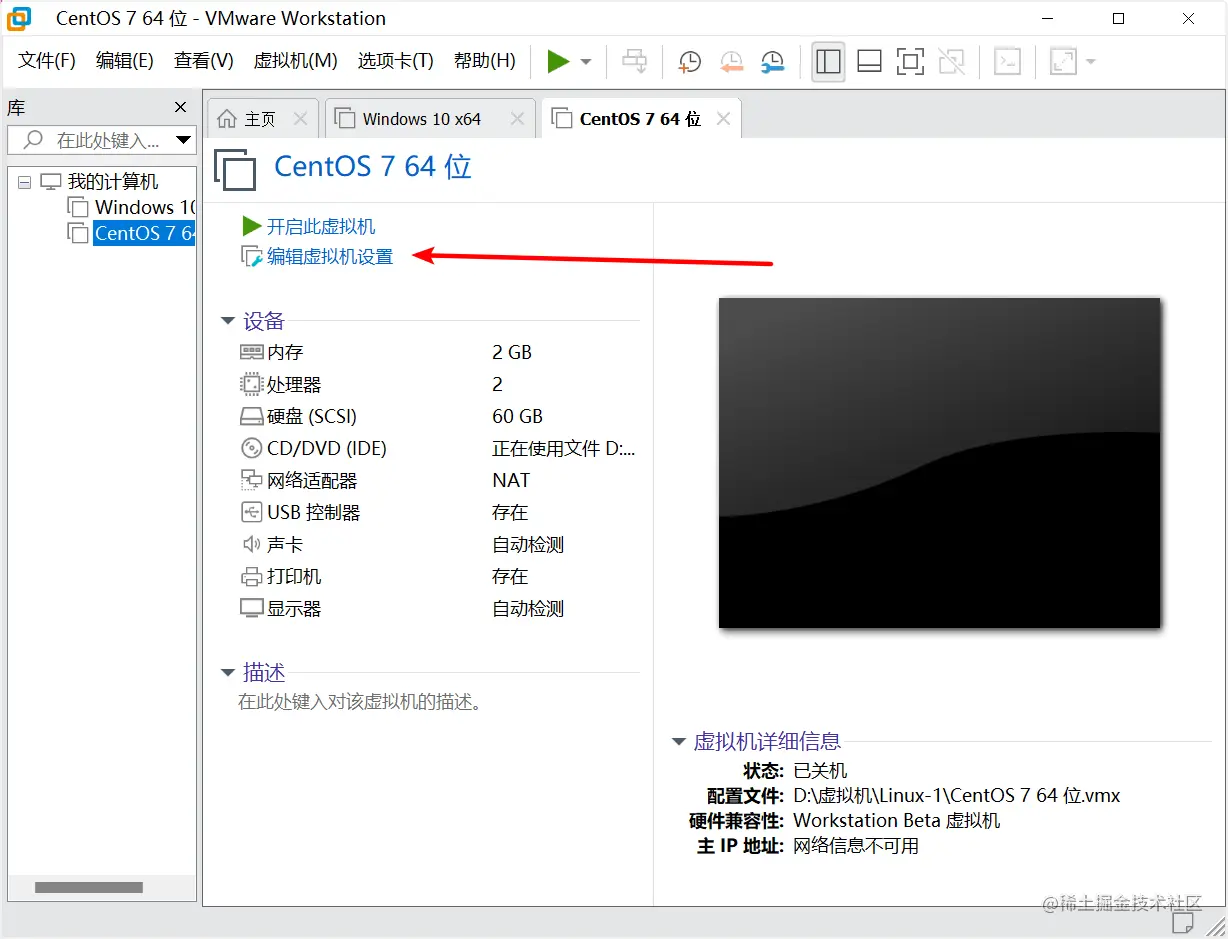Switch to the 主页 tab
The width and height of the screenshot is (1228, 939).
point(260,119)
